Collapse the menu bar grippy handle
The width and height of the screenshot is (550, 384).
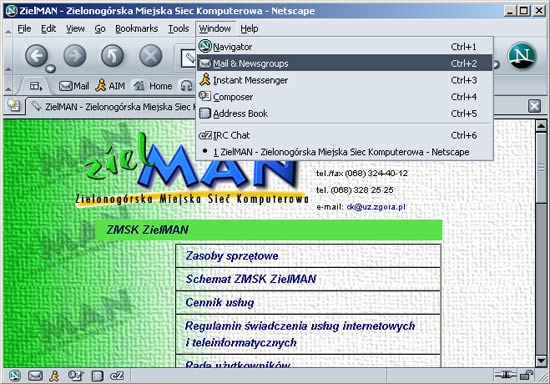8,28
